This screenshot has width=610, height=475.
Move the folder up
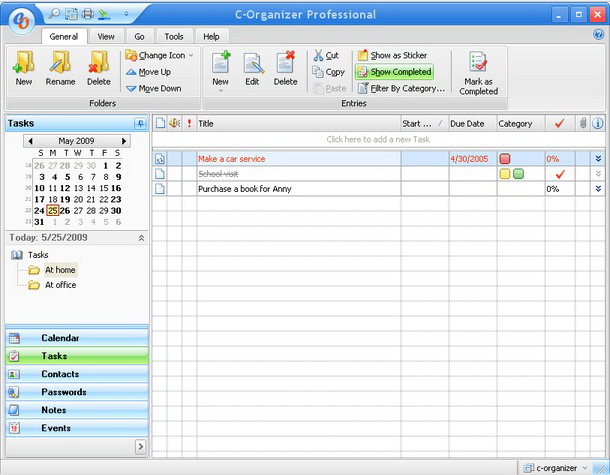click(149, 72)
